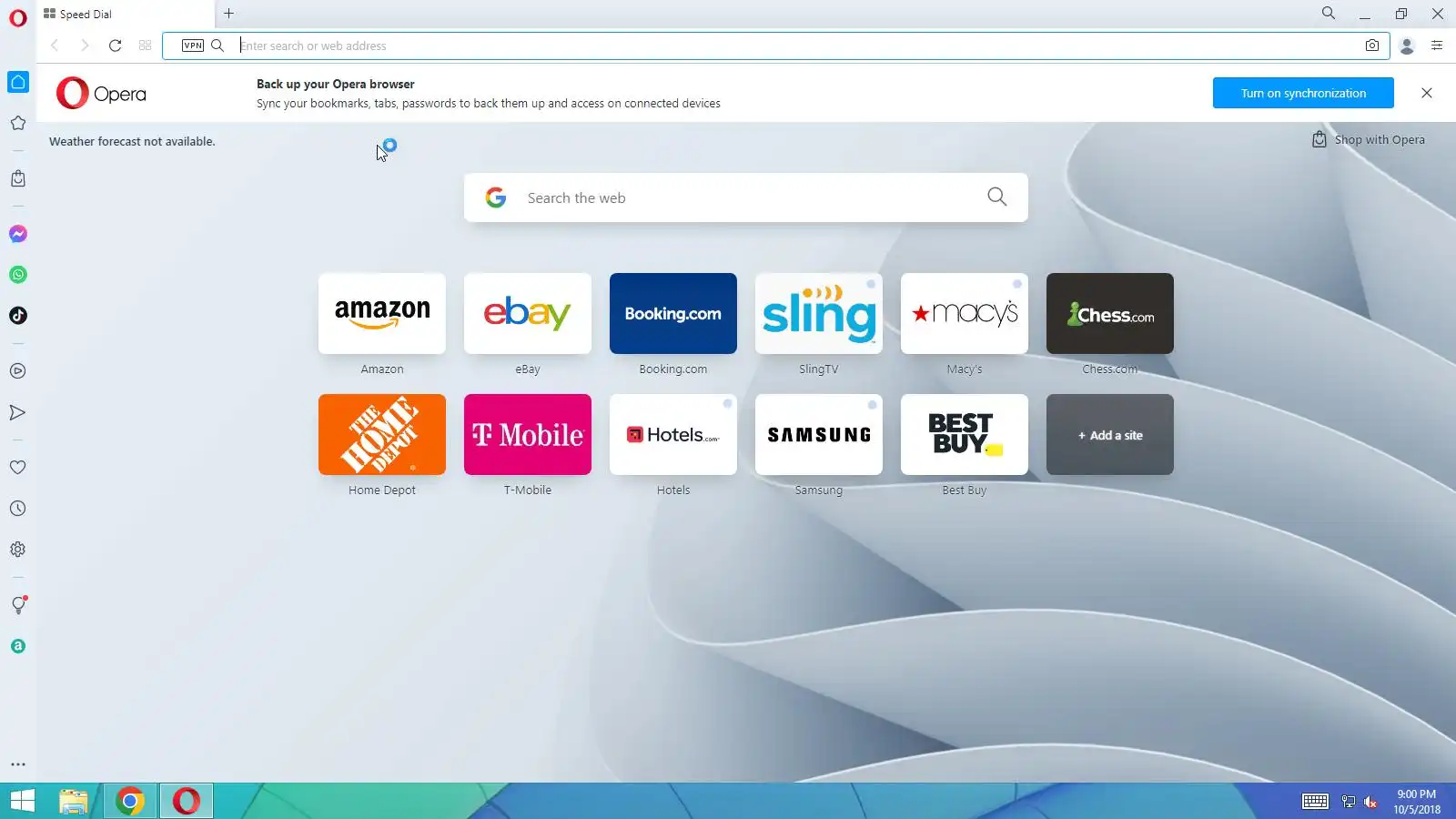This screenshot has height=819, width=1456.
Task: Open the Chess.com speed dial tile
Action: [1110, 313]
